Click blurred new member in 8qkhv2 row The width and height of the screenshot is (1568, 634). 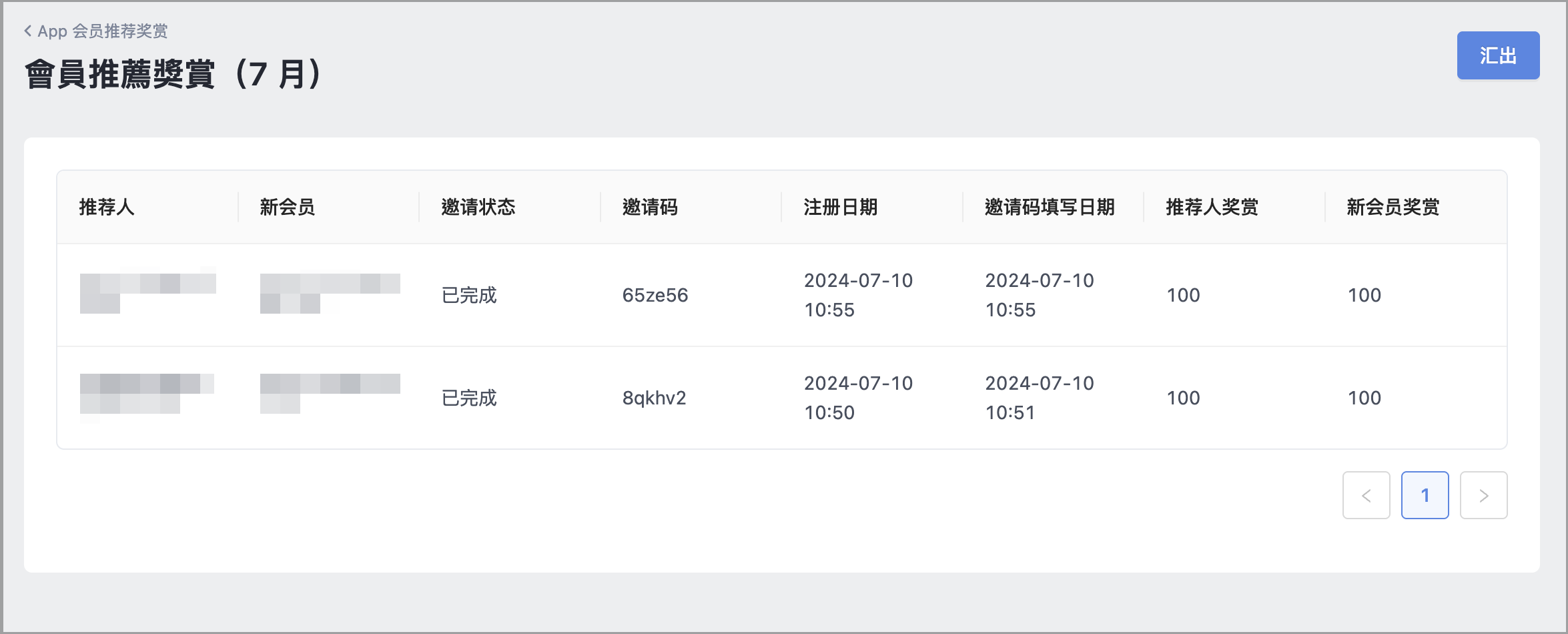(330, 394)
